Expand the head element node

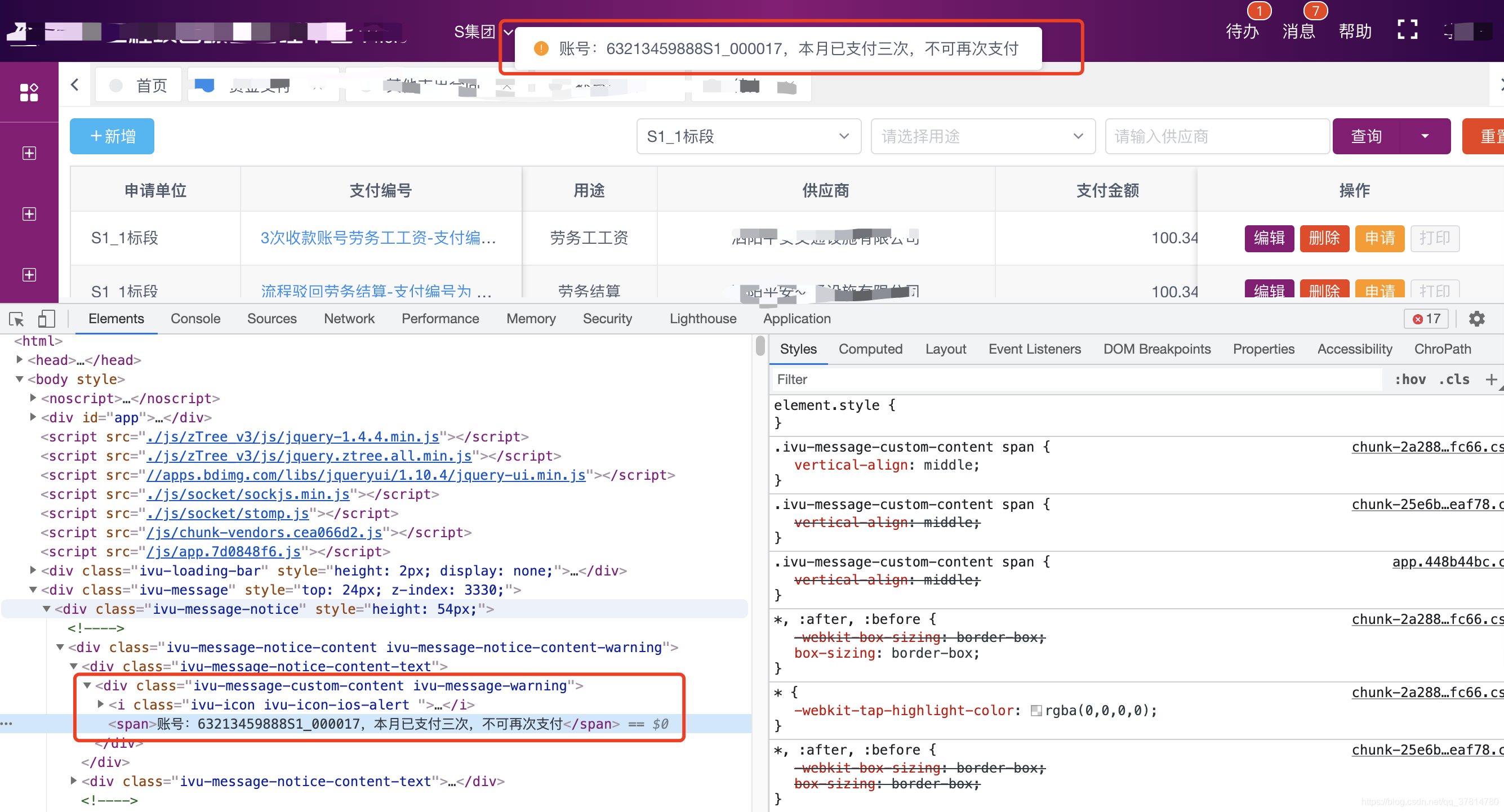pyautogui.click(x=20, y=360)
